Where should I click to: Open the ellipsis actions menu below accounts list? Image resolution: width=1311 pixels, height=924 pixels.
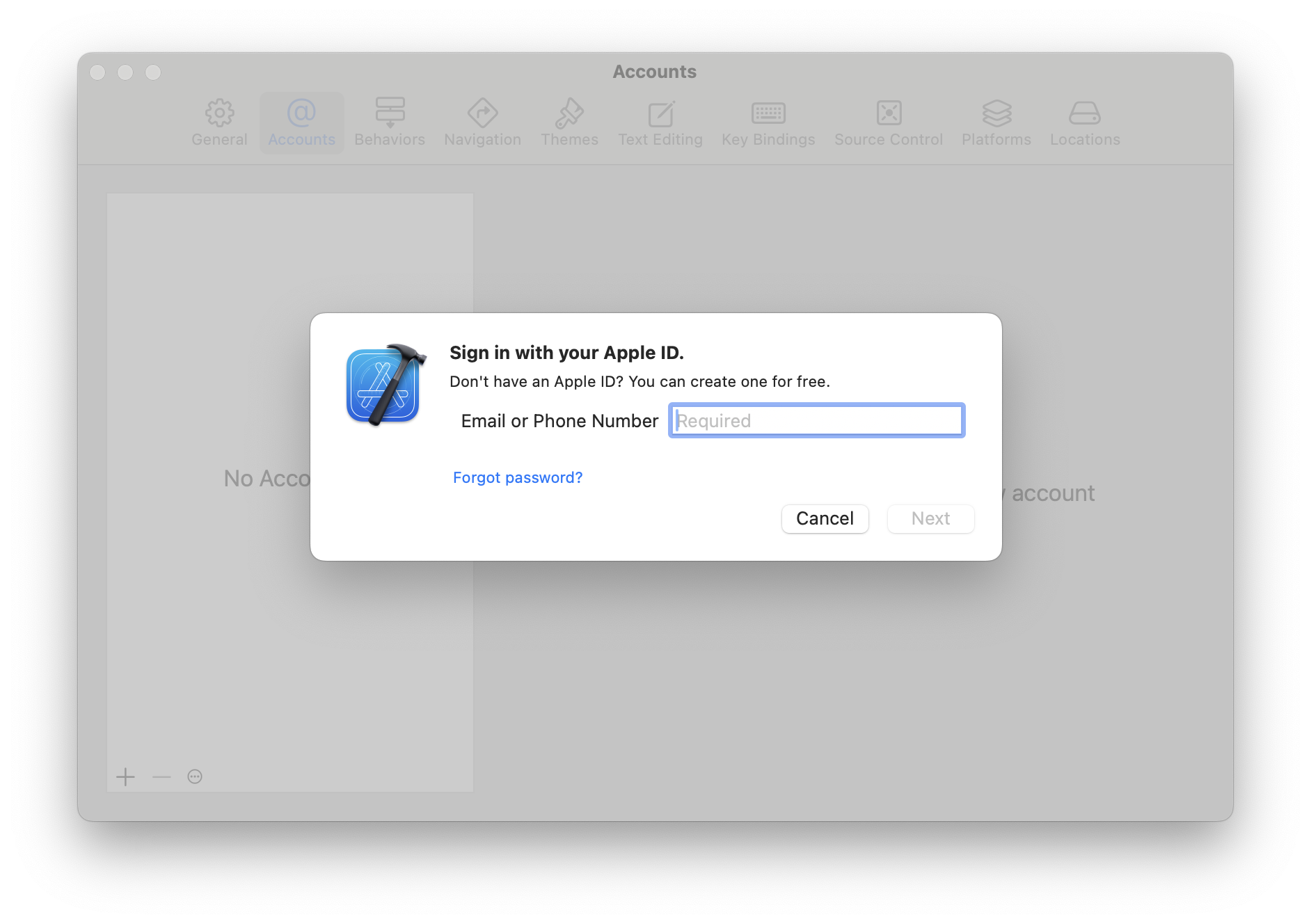pyautogui.click(x=195, y=776)
